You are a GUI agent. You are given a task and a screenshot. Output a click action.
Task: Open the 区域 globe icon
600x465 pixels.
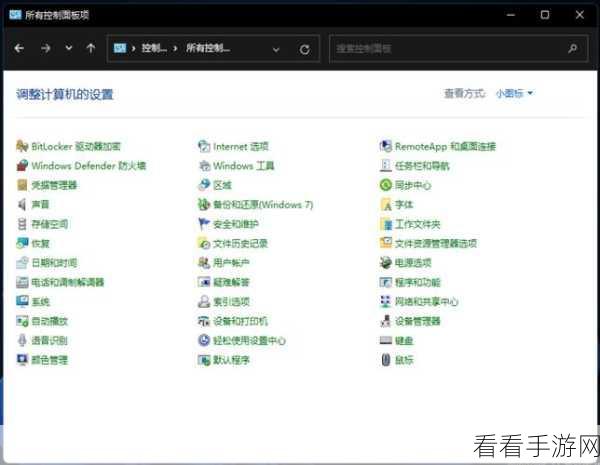pyautogui.click(x=204, y=185)
